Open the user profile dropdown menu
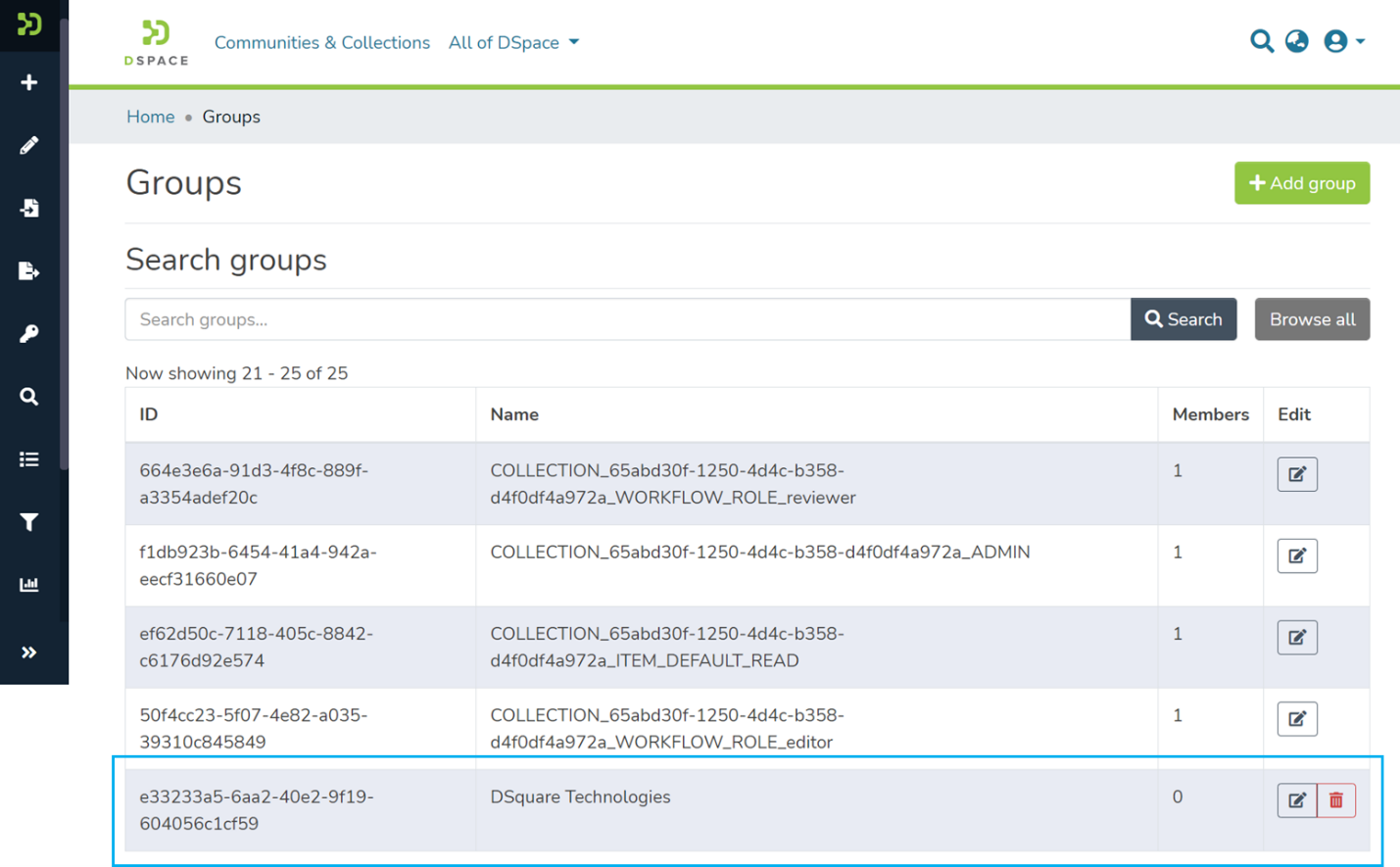This screenshot has height=867, width=1400. coord(1343,41)
